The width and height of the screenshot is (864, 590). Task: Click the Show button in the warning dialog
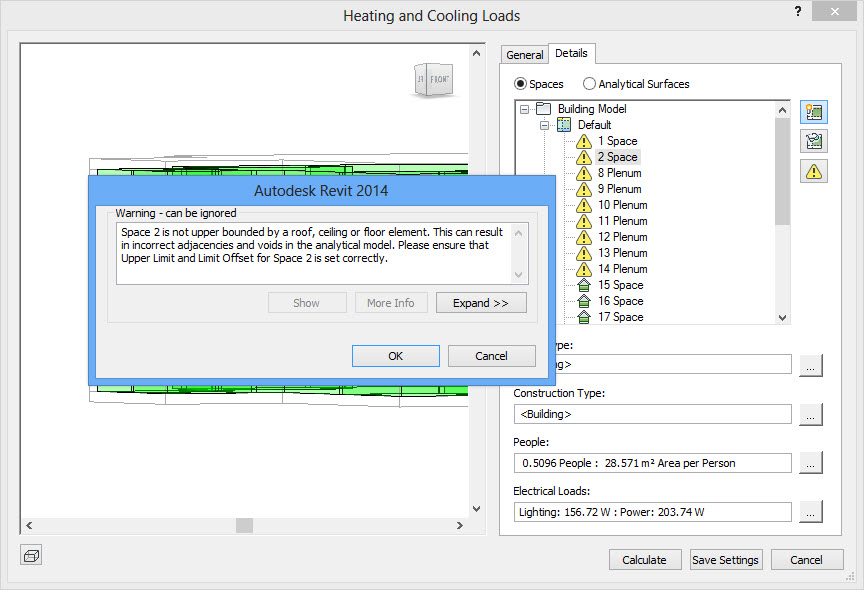[307, 303]
